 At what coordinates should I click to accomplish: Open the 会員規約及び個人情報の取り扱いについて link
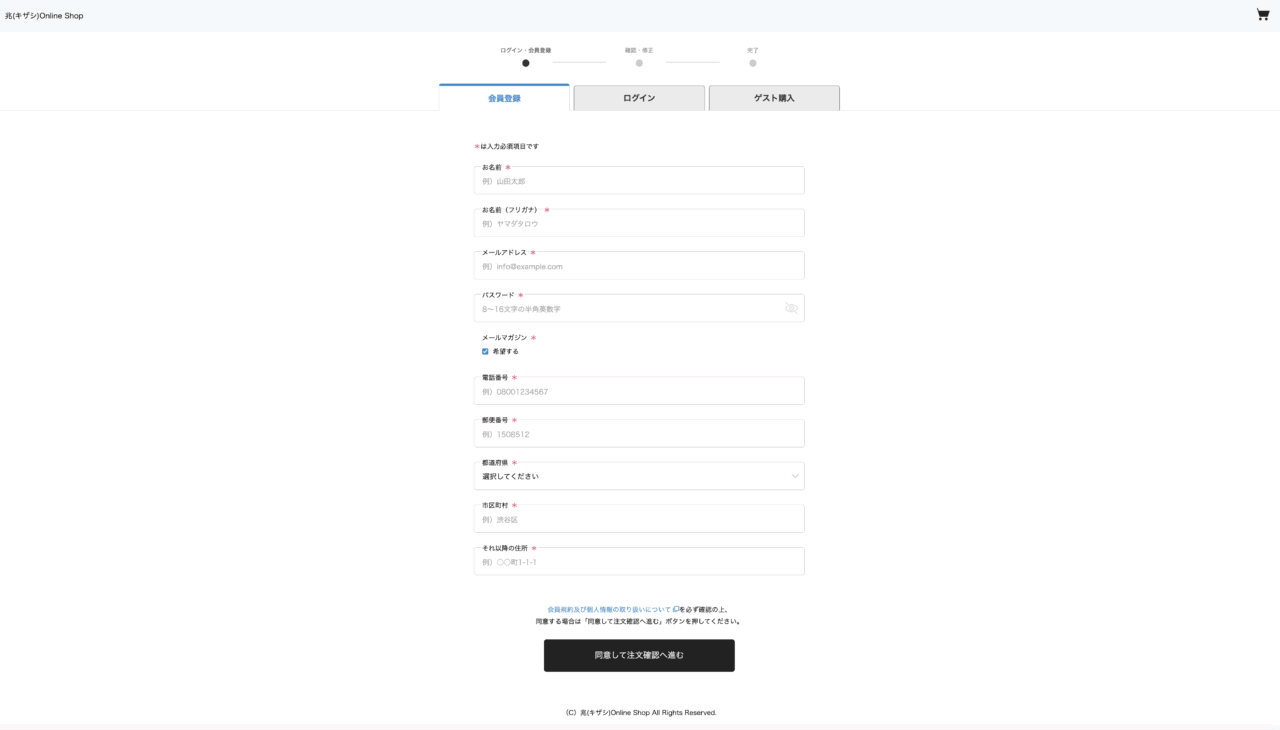pyautogui.click(x=608, y=609)
